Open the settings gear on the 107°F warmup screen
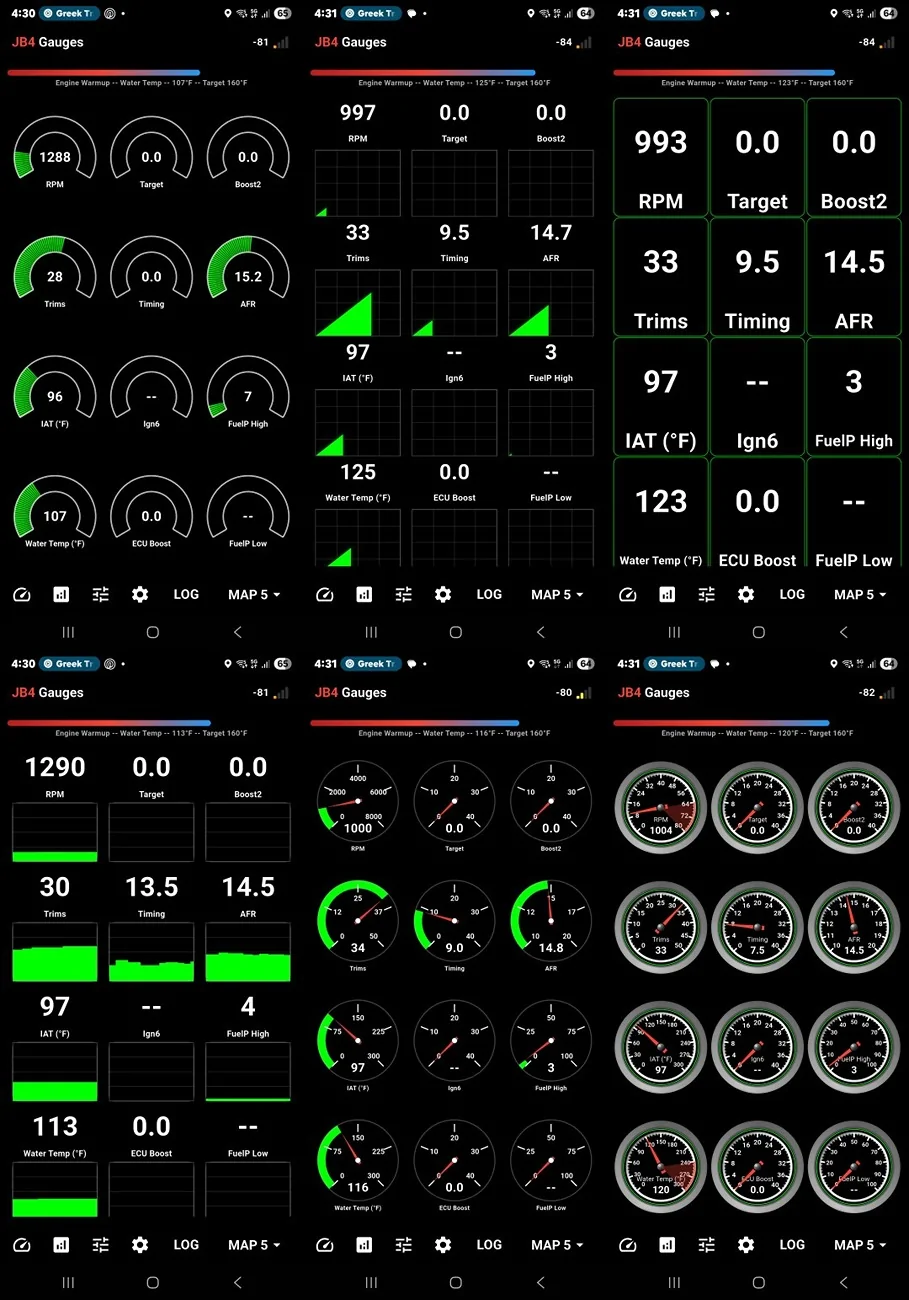Screen dimensions: 909x1300 point(140,595)
